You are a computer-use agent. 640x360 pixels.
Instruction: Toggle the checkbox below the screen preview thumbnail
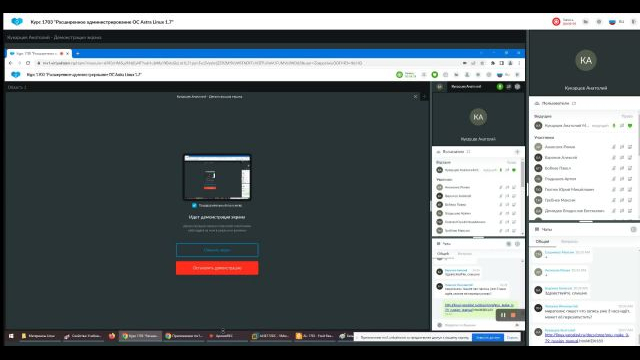[x=194, y=205]
